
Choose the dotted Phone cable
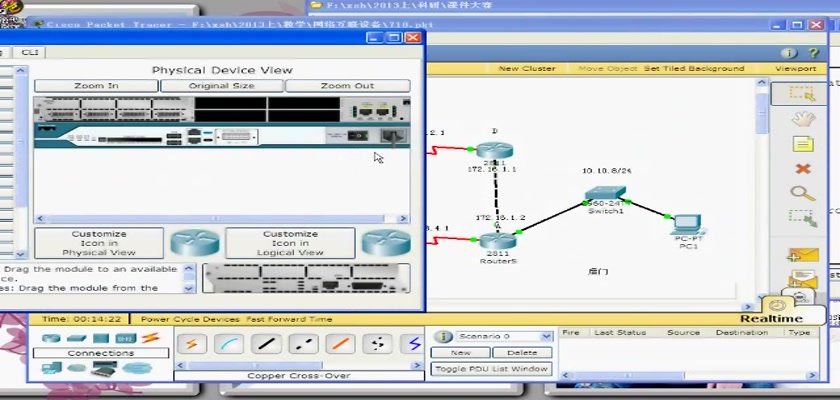377,344
